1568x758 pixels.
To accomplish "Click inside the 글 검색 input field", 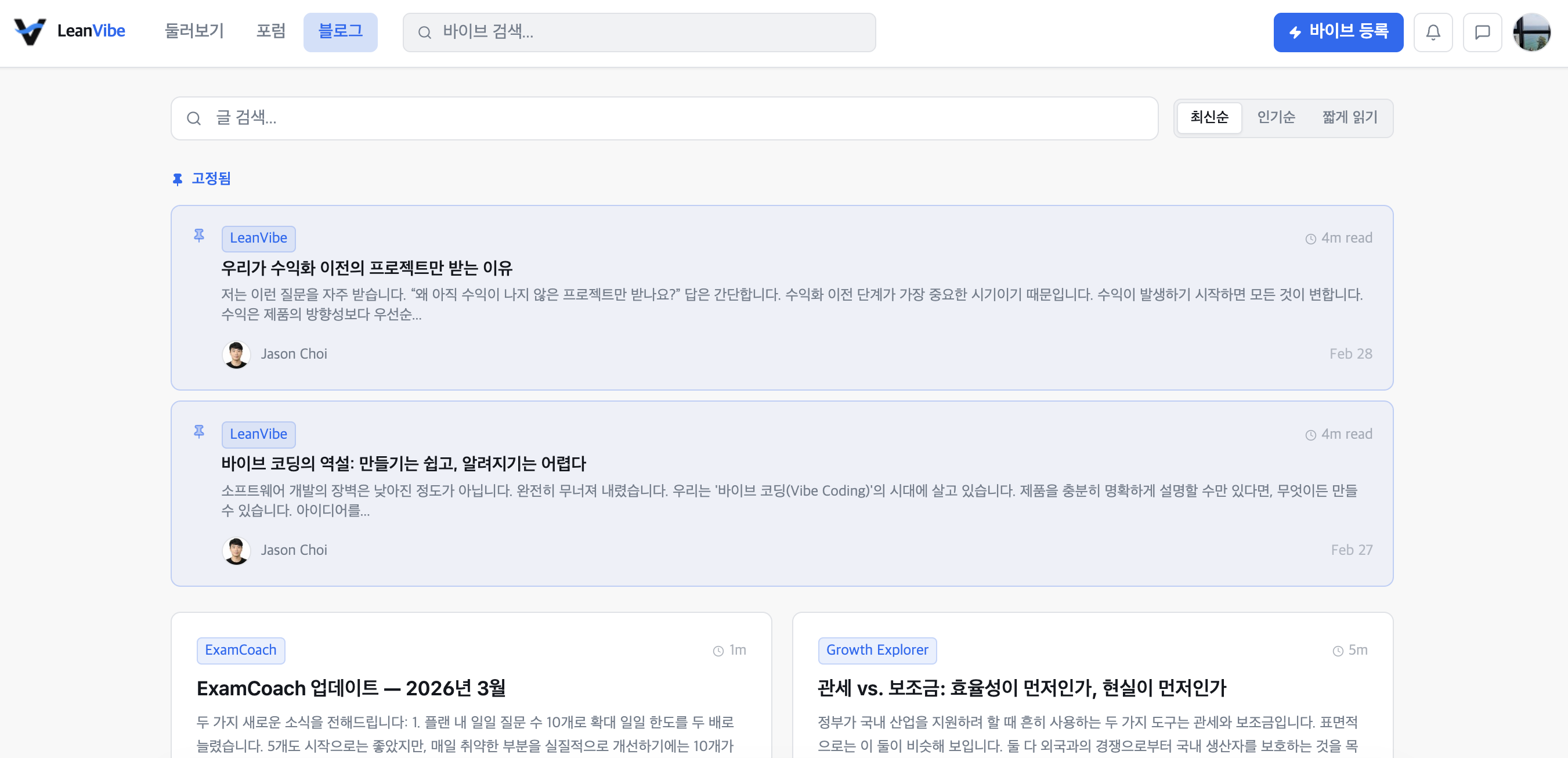I will click(426, 118).
